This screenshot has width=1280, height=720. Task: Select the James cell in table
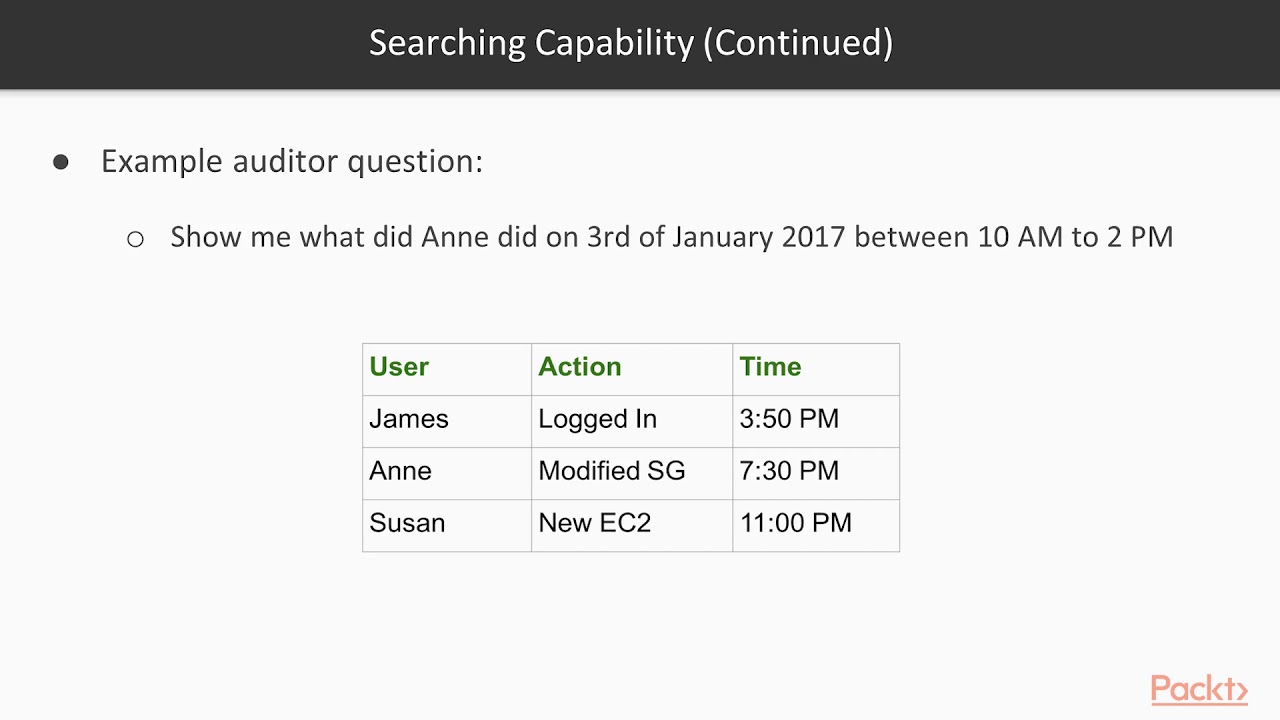[409, 419]
